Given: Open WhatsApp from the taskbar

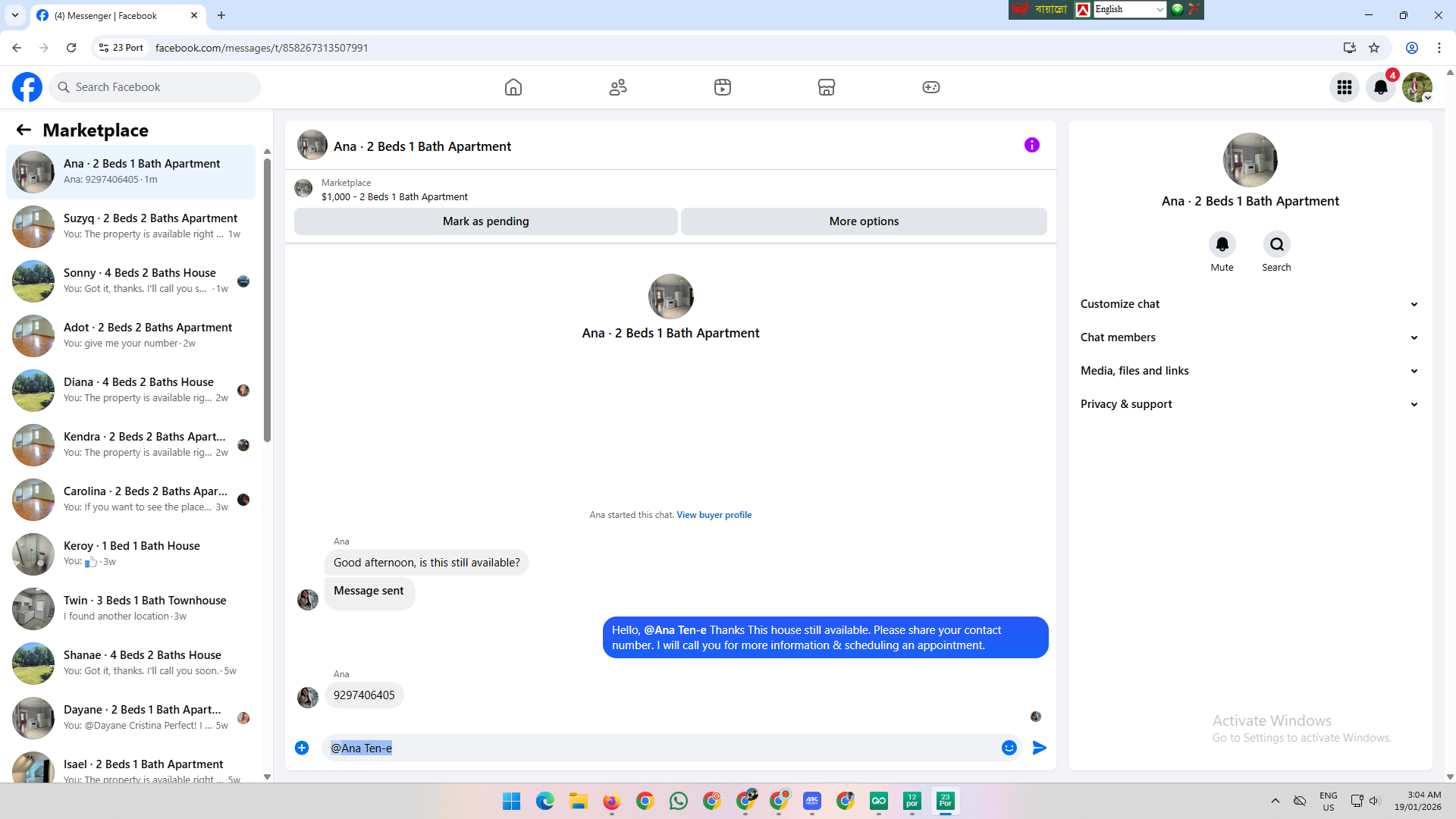Looking at the screenshot, I should pos(679,801).
